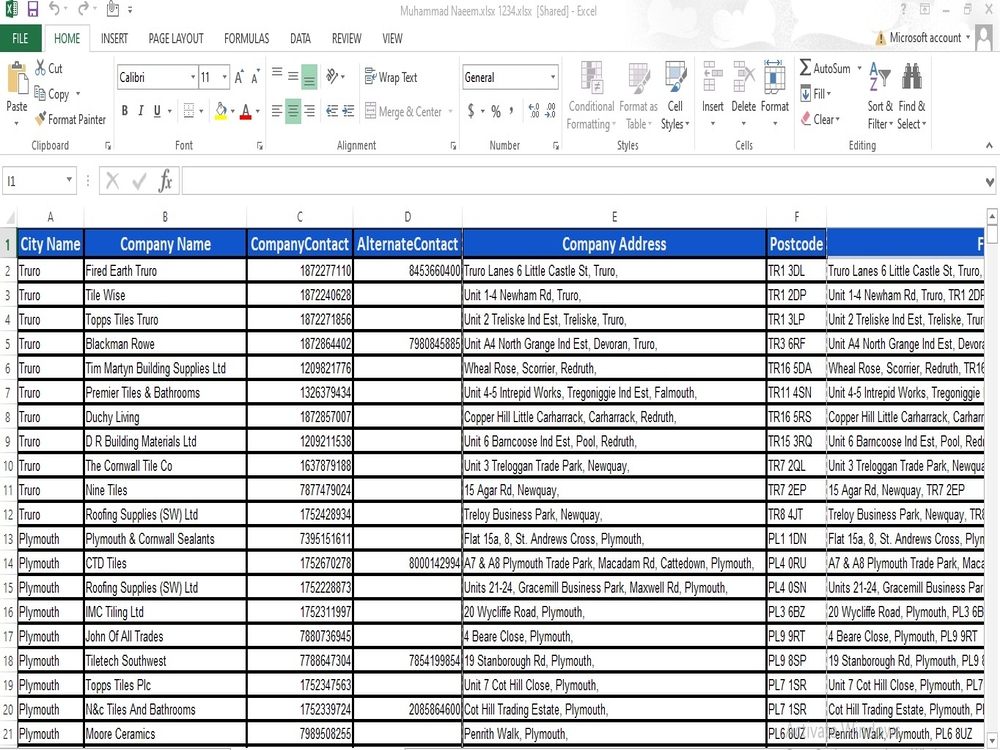Viewport: 1000px width, 750px height.
Task: Switch to the DATA tab
Action: coord(300,38)
